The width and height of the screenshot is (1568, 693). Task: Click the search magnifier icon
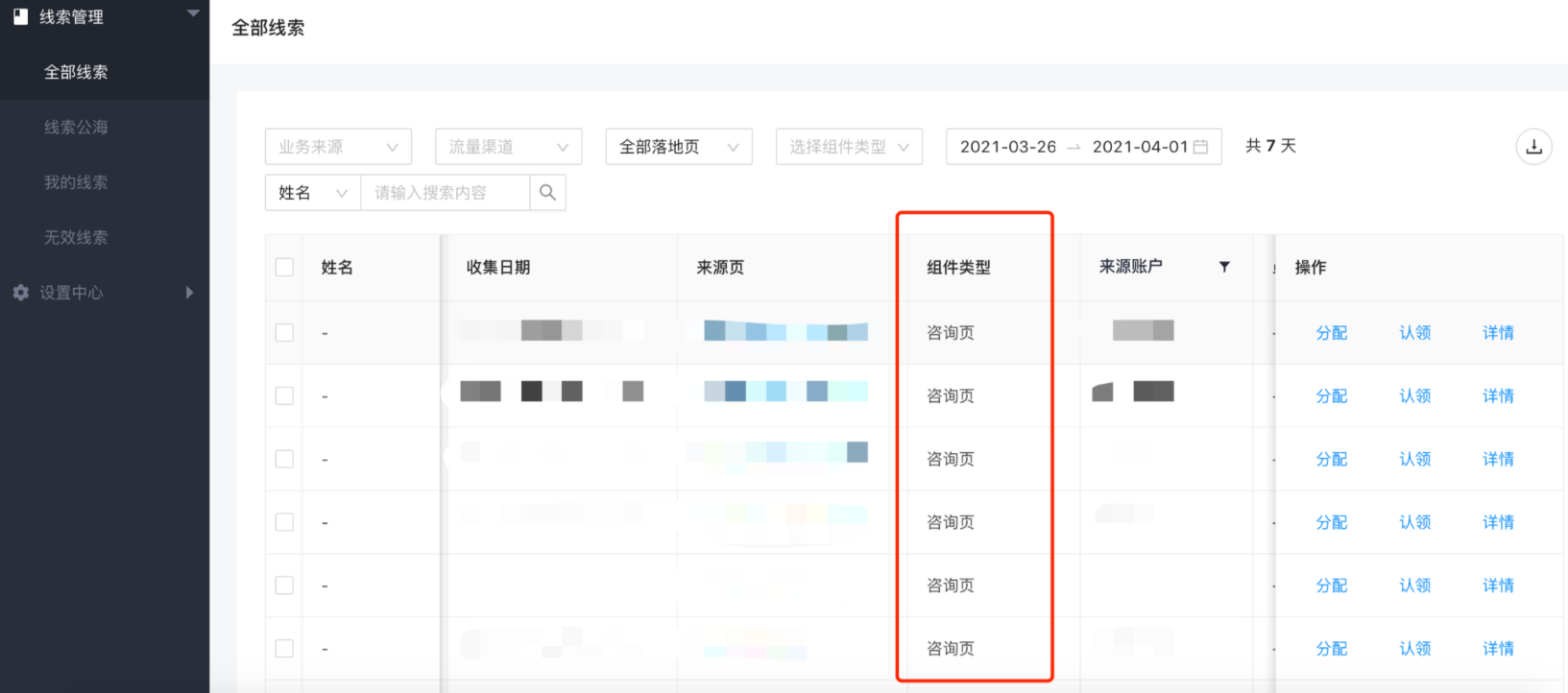click(x=547, y=193)
